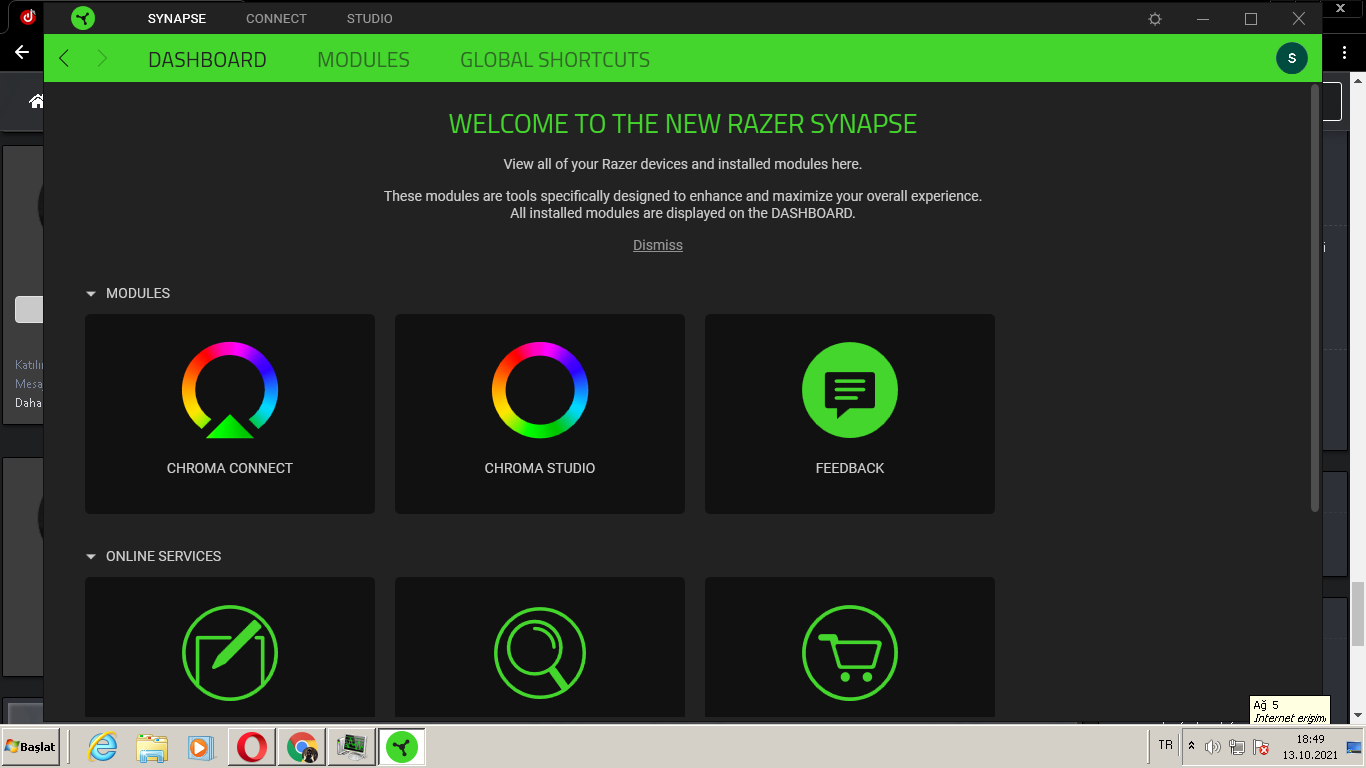
Task: Click the network tray icon
Action: (x=1237, y=747)
